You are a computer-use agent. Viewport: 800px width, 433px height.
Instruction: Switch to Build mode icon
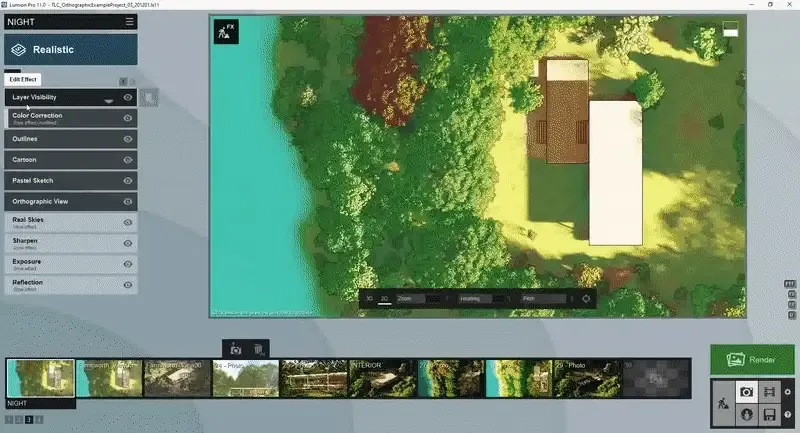(723, 403)
